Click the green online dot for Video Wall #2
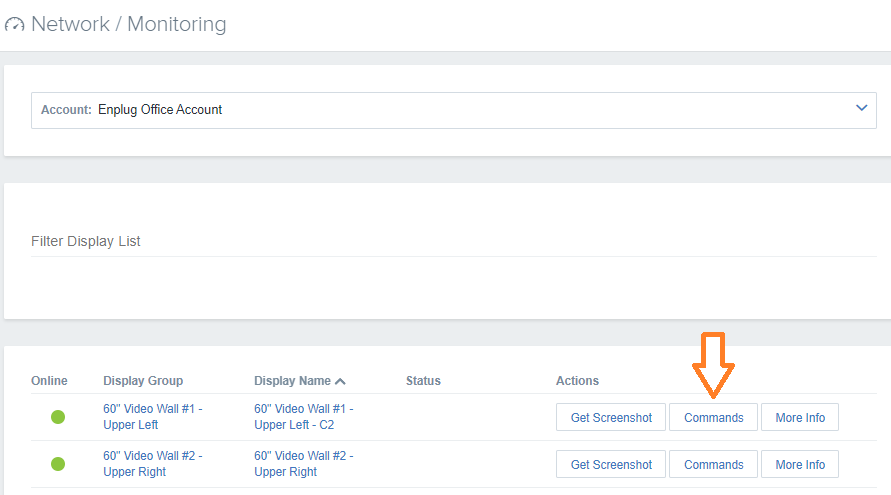Viewport: 891px width, 495px height. (x=58, y=464)
